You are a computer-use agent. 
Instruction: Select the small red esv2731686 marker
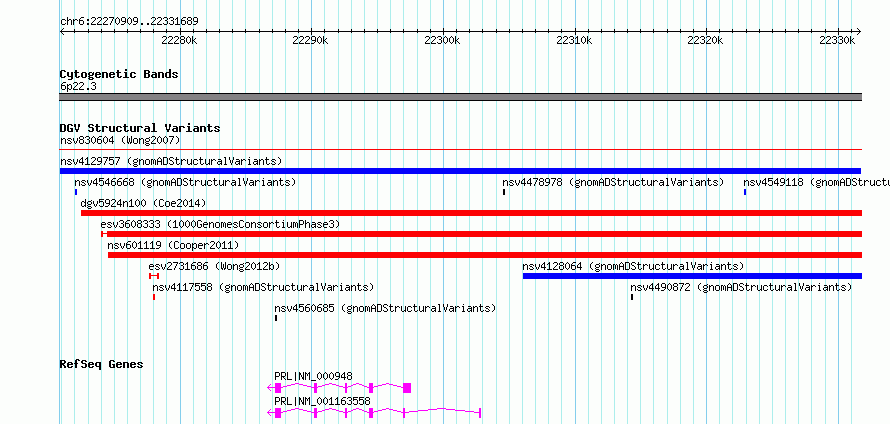154,276
